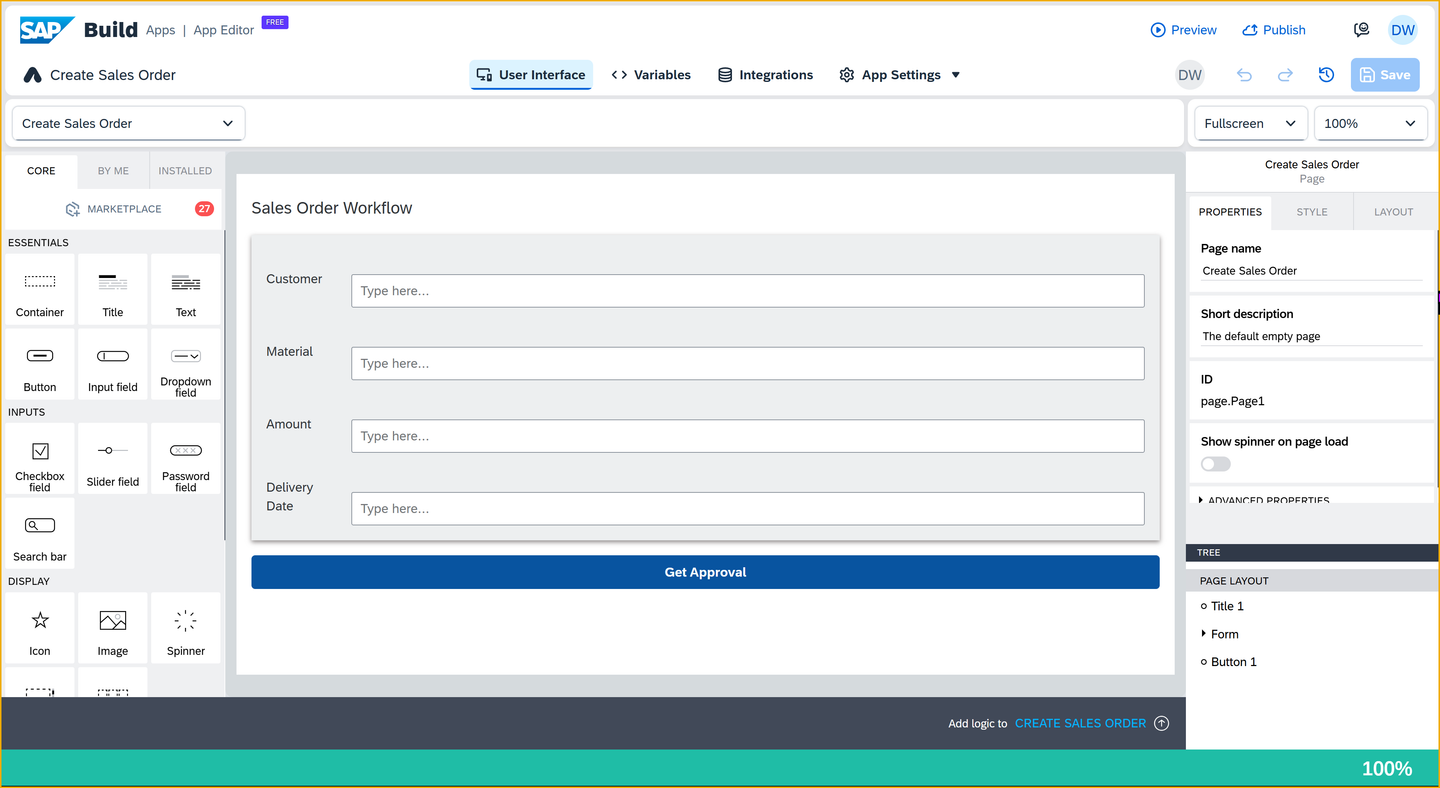Click the grey DW collaborator avatar
The width and height of the screenshot is (1440, 788).
1190,75
